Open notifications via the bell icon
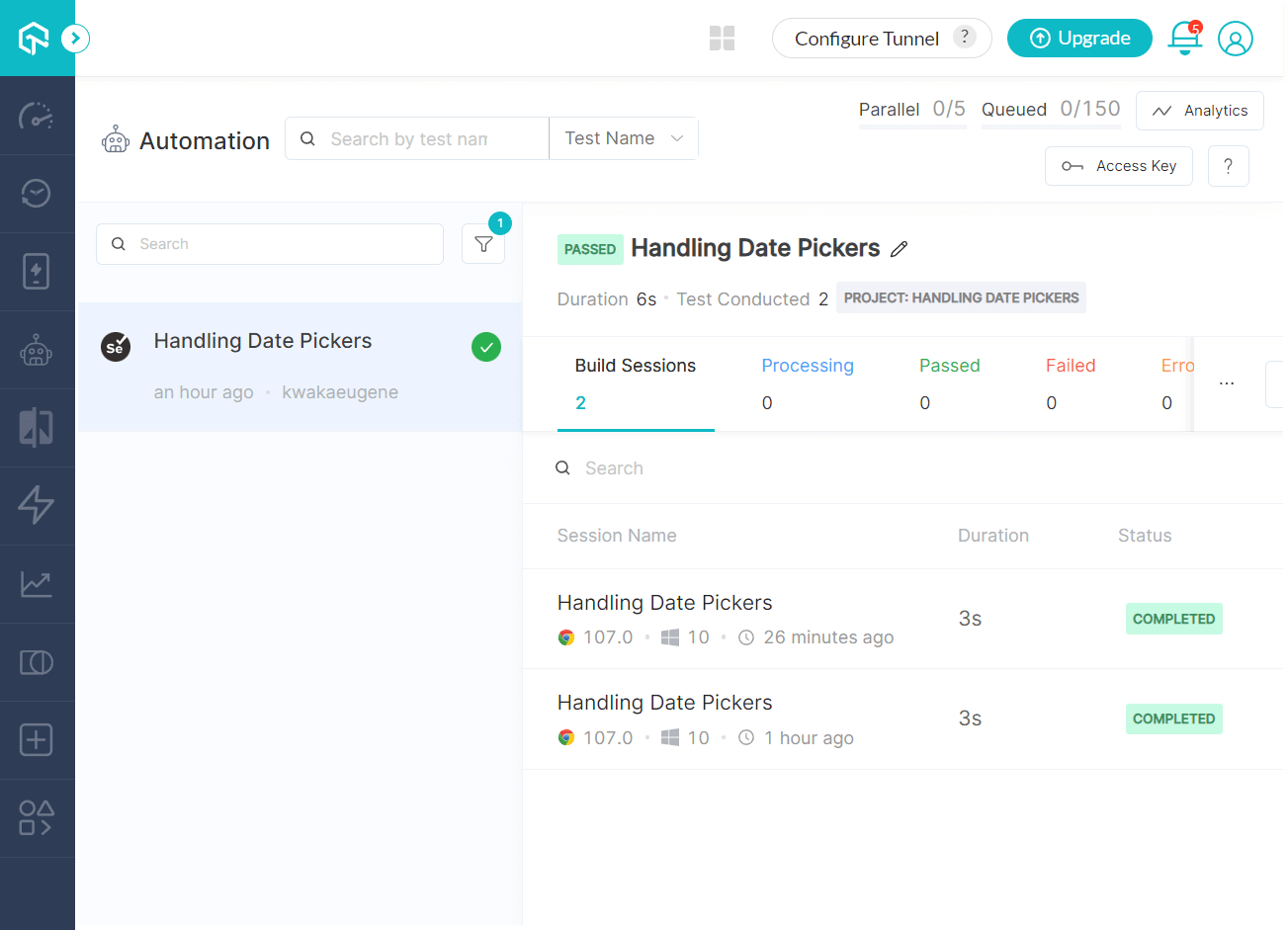Screen dimensions: 1288x930 tap(1183, 39)
